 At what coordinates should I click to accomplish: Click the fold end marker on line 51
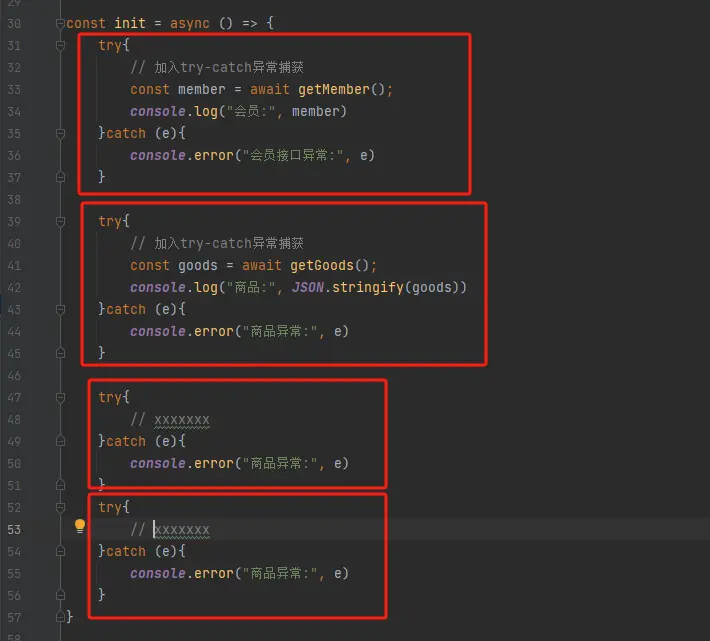[x=60, y=485]
